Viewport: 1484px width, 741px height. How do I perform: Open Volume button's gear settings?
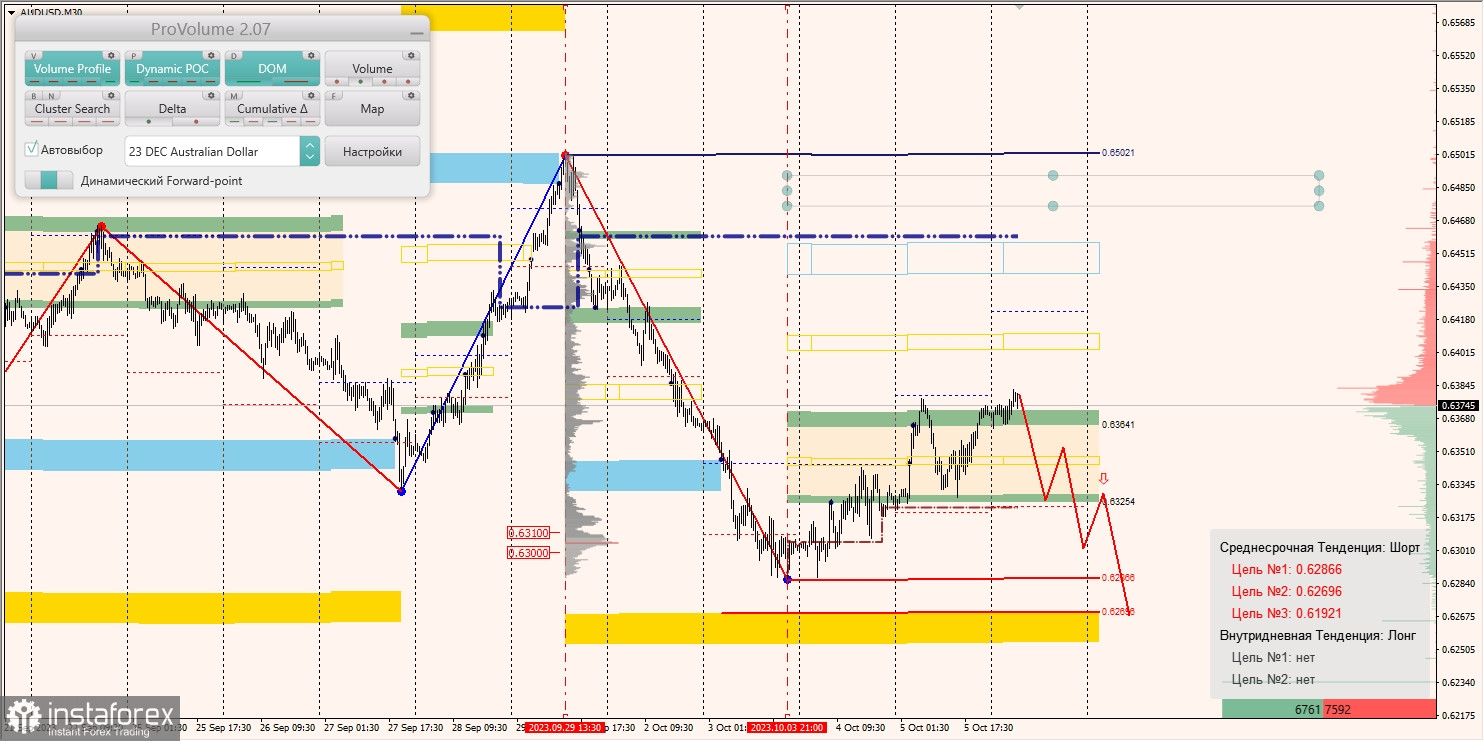click(411, 55)
